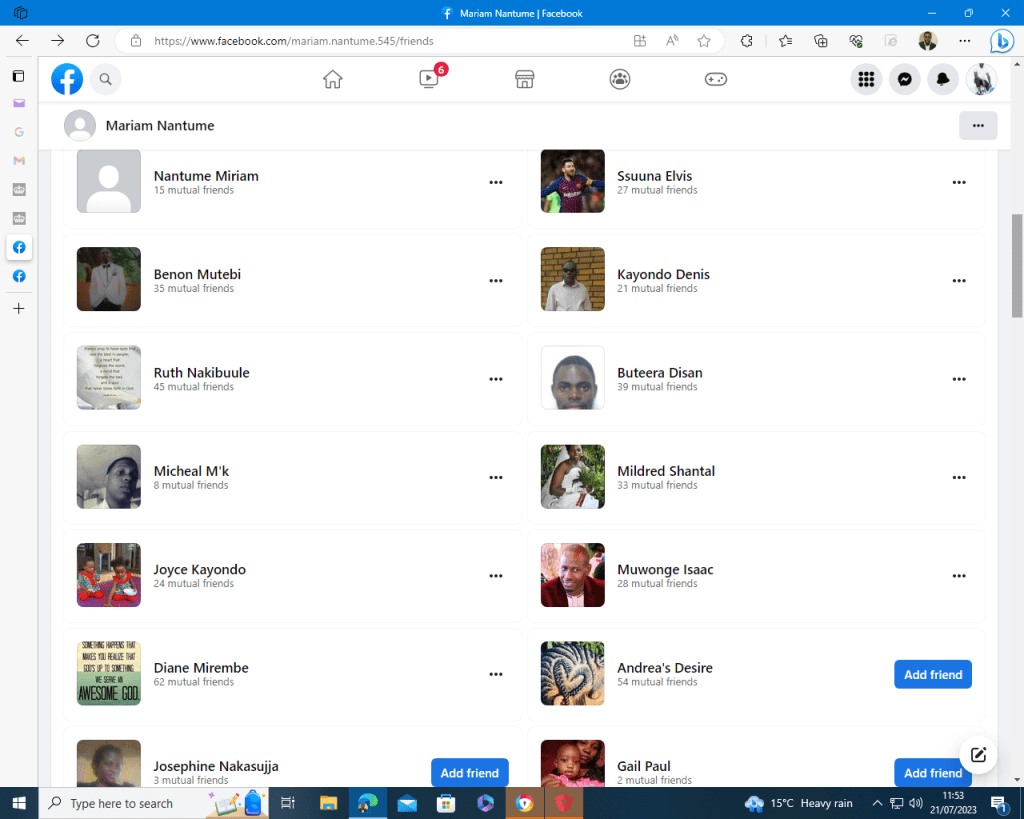Open the Marketplace icon
The width and height of the screenshot is (1024, 819).
(524, 79)
